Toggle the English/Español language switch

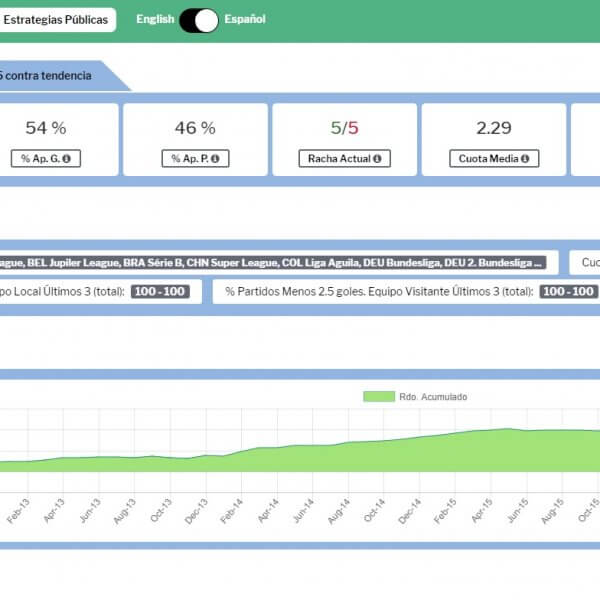pos(199,20)
